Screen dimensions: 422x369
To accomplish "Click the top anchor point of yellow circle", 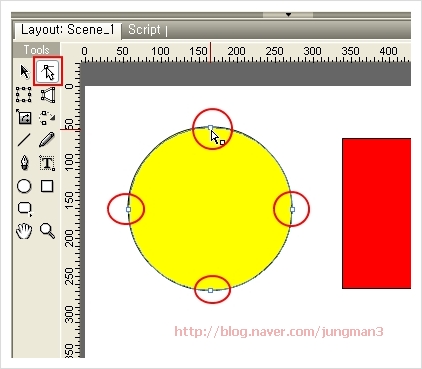I will [210, 128].
